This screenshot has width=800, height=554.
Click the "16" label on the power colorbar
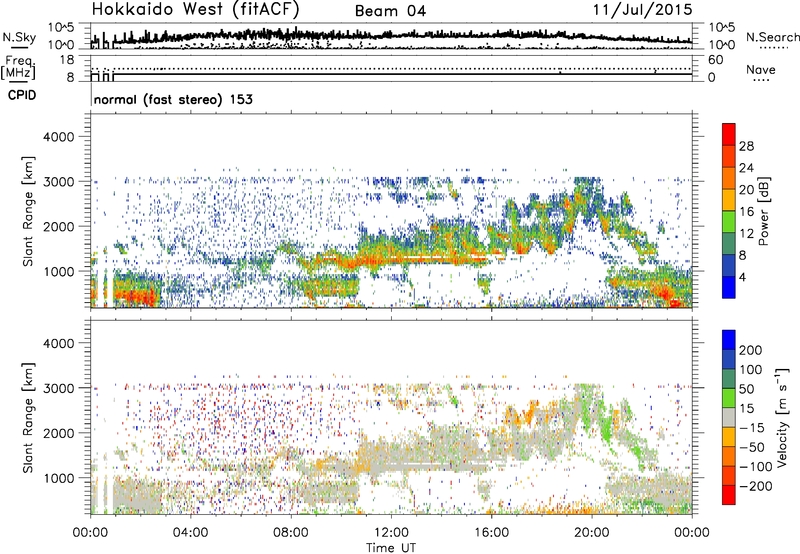coord(746,212)
